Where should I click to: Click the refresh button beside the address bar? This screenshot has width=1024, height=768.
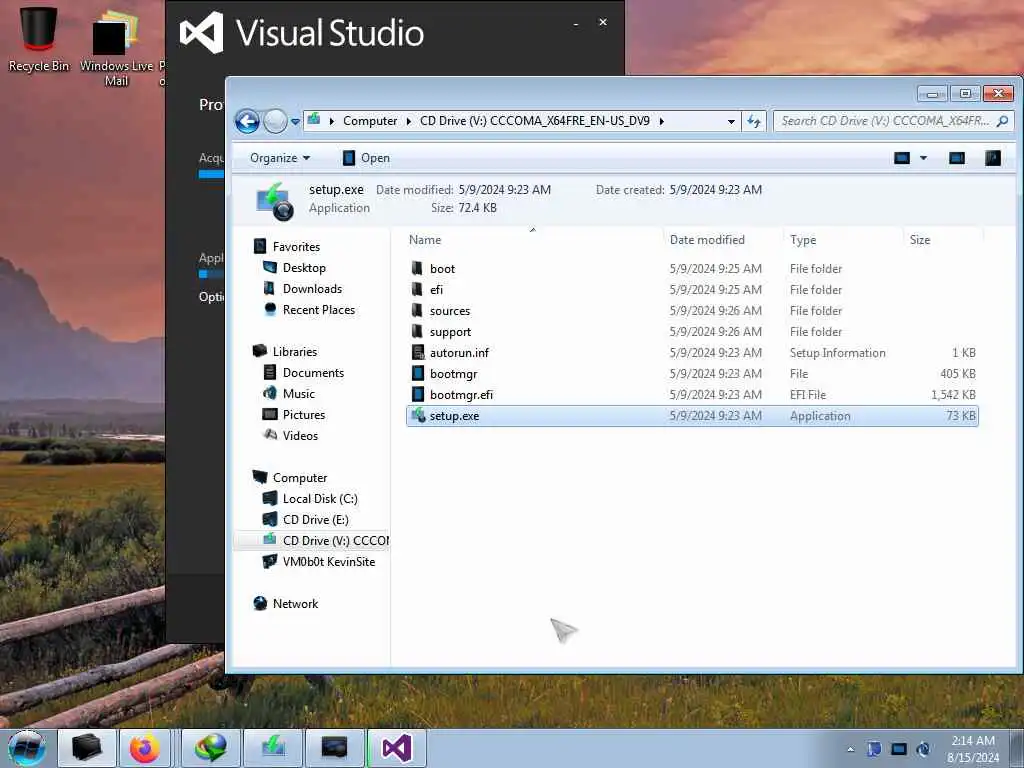pos(754,121)
